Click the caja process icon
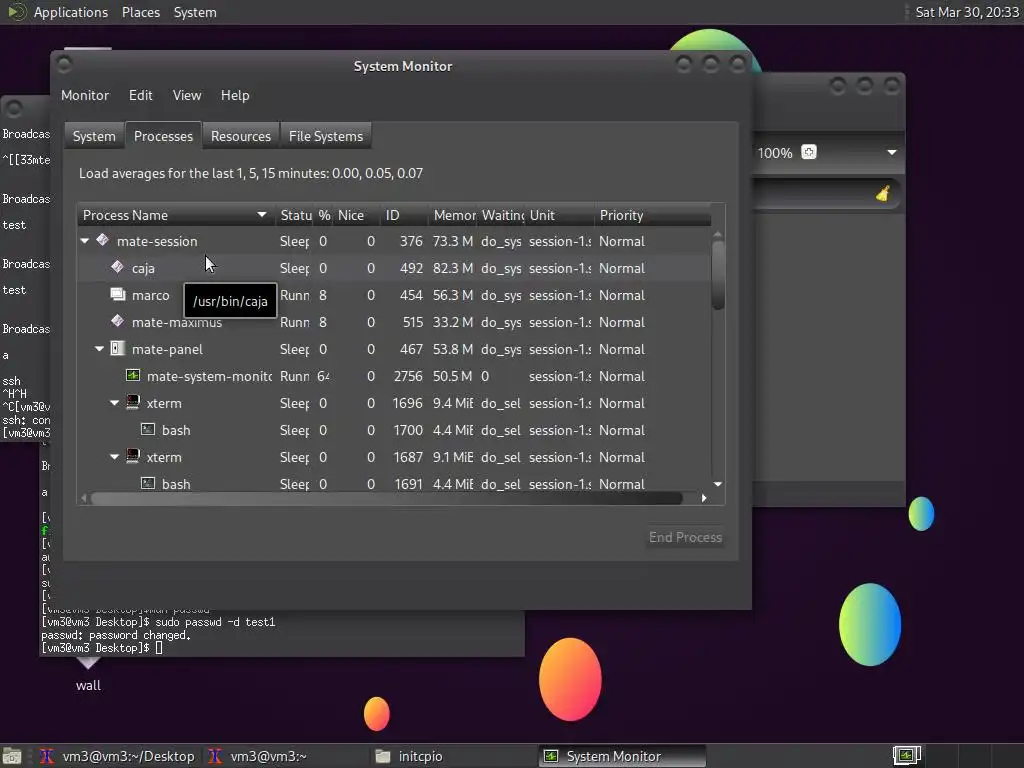The image size is (1024, 768). tap(118, 267)
